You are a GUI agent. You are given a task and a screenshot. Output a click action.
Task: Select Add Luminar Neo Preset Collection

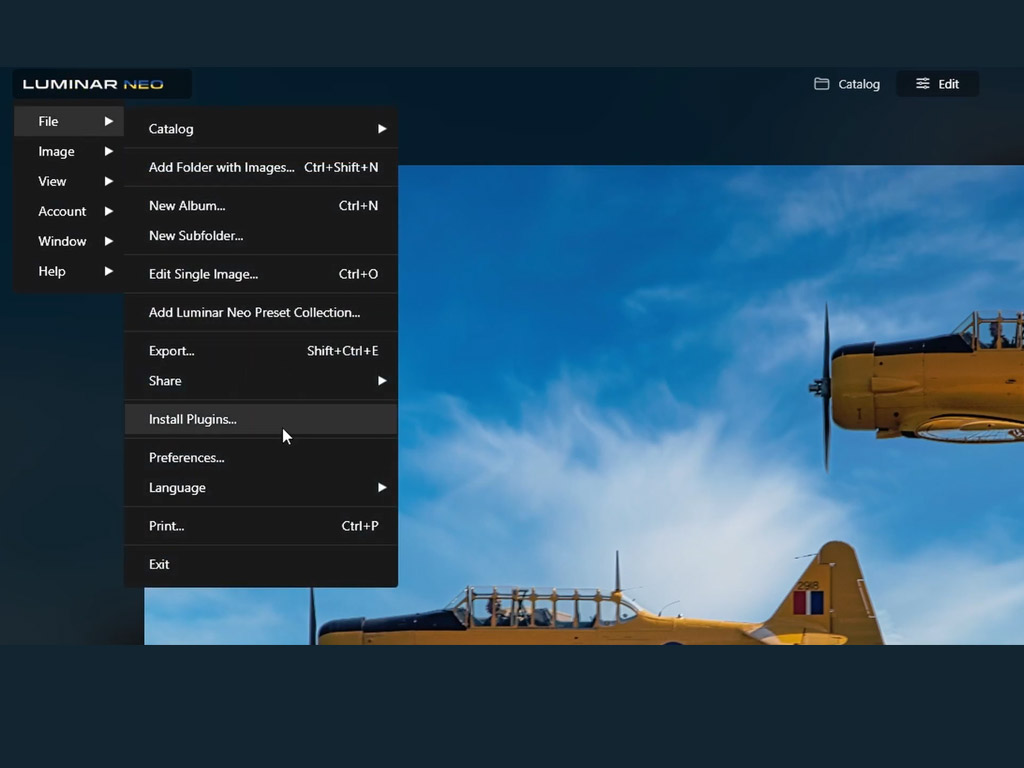(254, 313)
